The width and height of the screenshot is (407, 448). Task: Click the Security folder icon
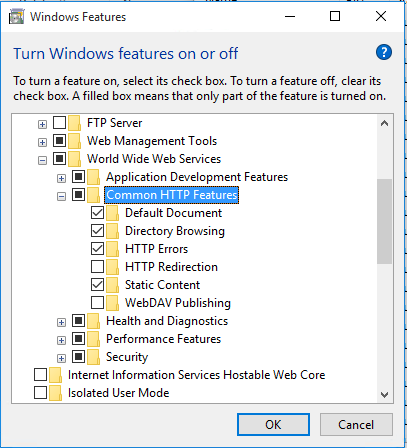coord(93,357)
